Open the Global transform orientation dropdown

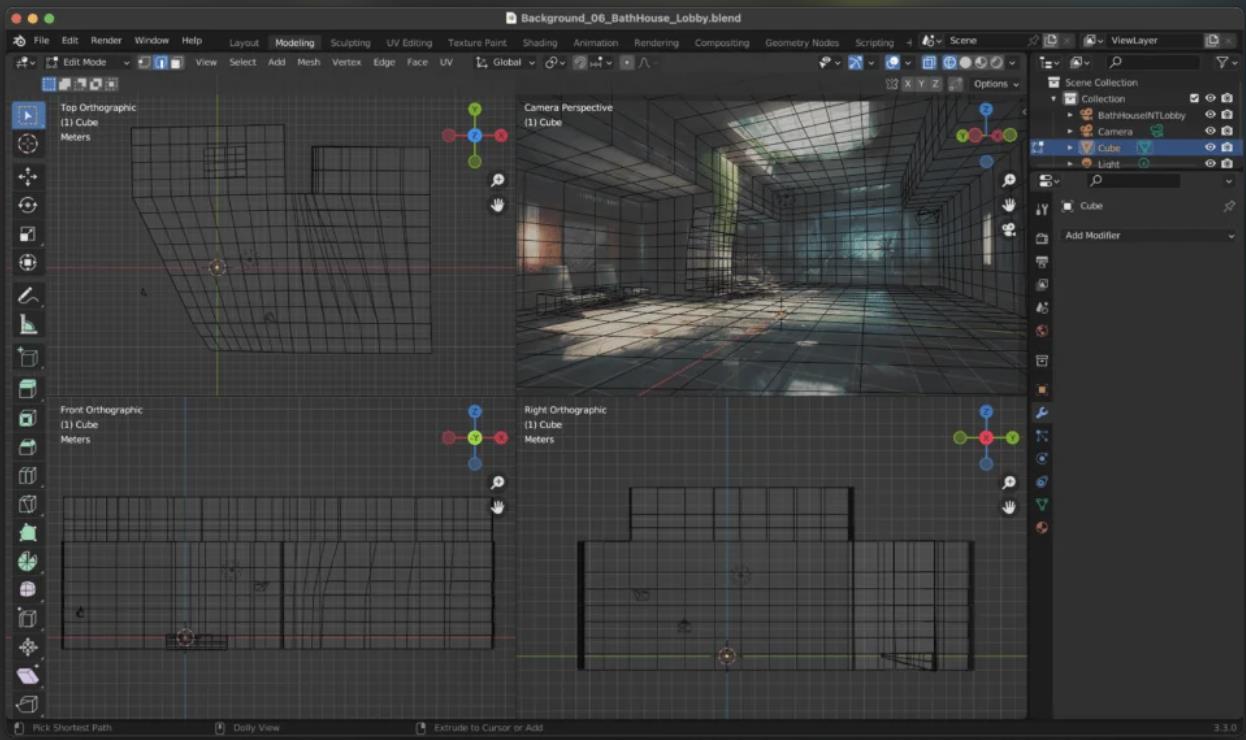(505, 62)
